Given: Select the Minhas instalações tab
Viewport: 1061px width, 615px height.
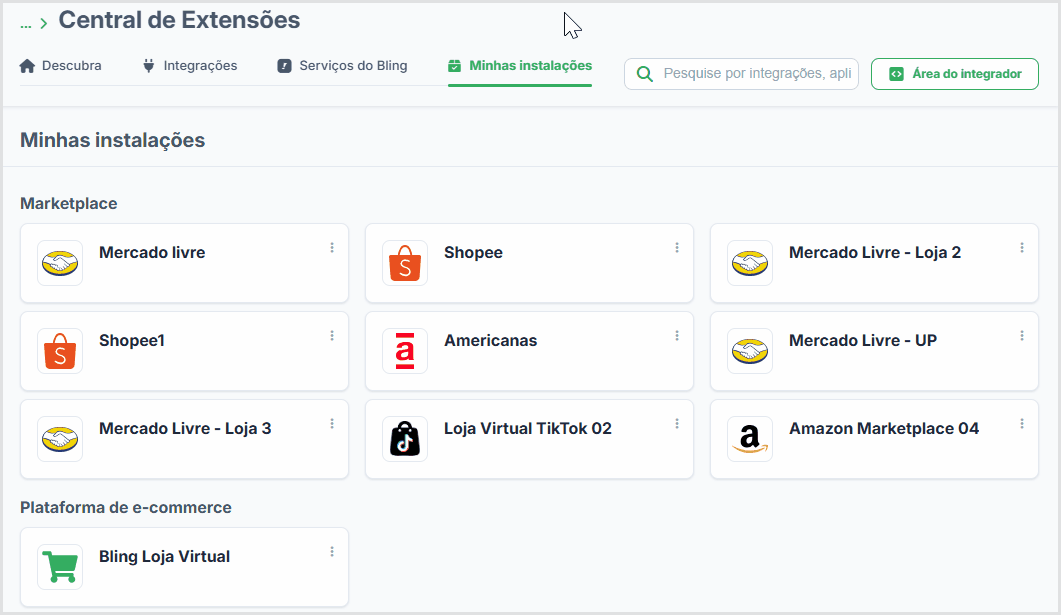Looking at the screenshot, I should pyautogui.click(x=520, y=66).
